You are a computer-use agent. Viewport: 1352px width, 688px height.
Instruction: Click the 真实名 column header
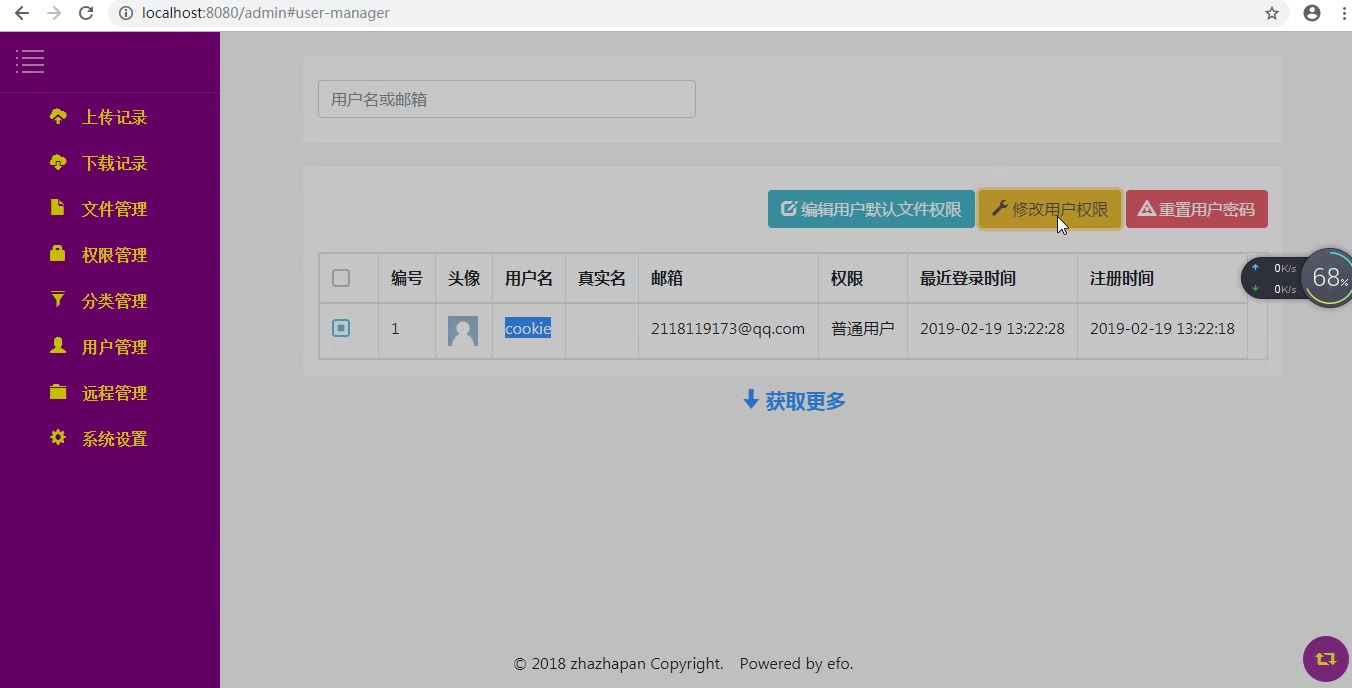(602, 278)
